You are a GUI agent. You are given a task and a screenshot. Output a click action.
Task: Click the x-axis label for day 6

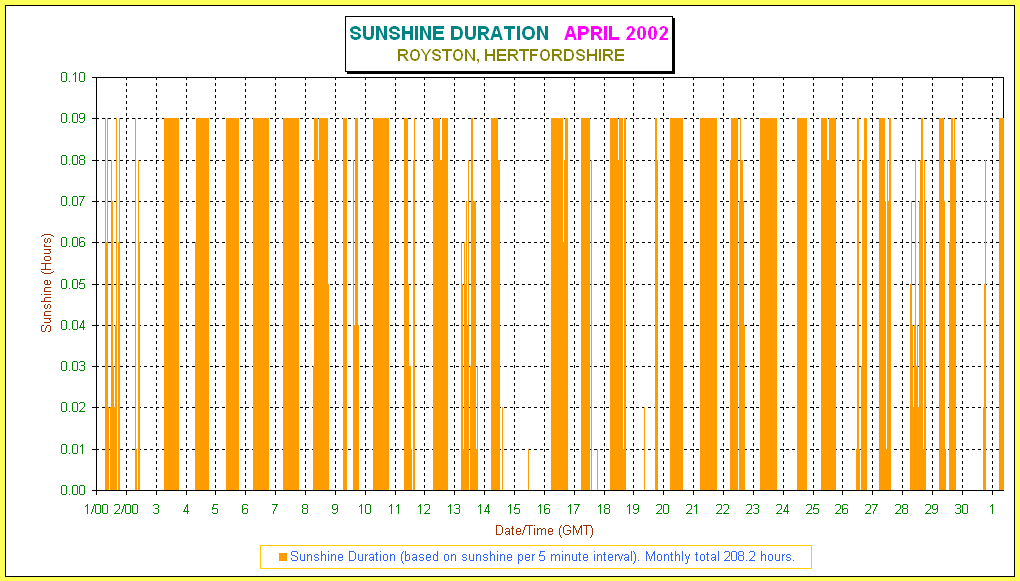245,509
